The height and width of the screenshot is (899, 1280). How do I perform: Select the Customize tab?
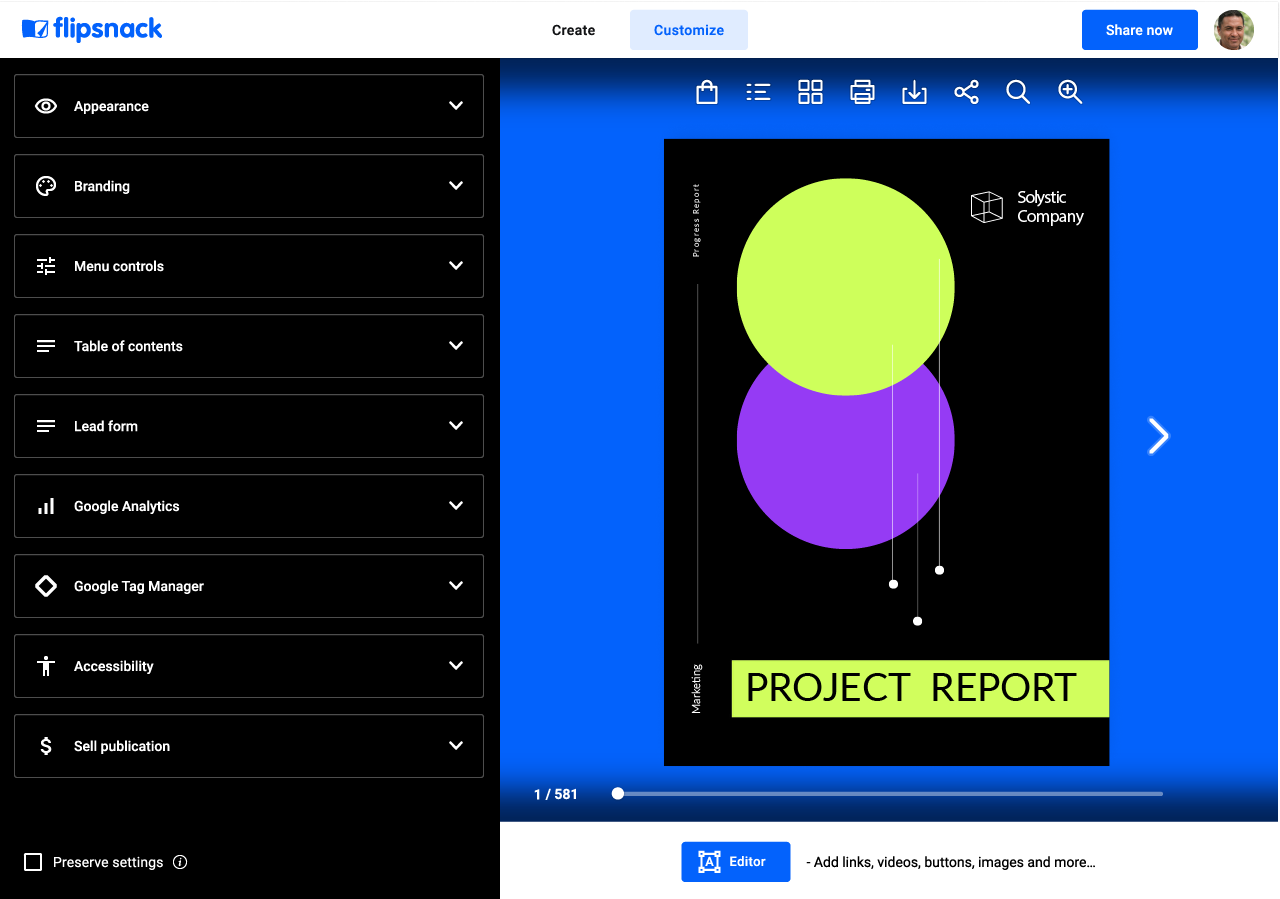click(688, 30)
